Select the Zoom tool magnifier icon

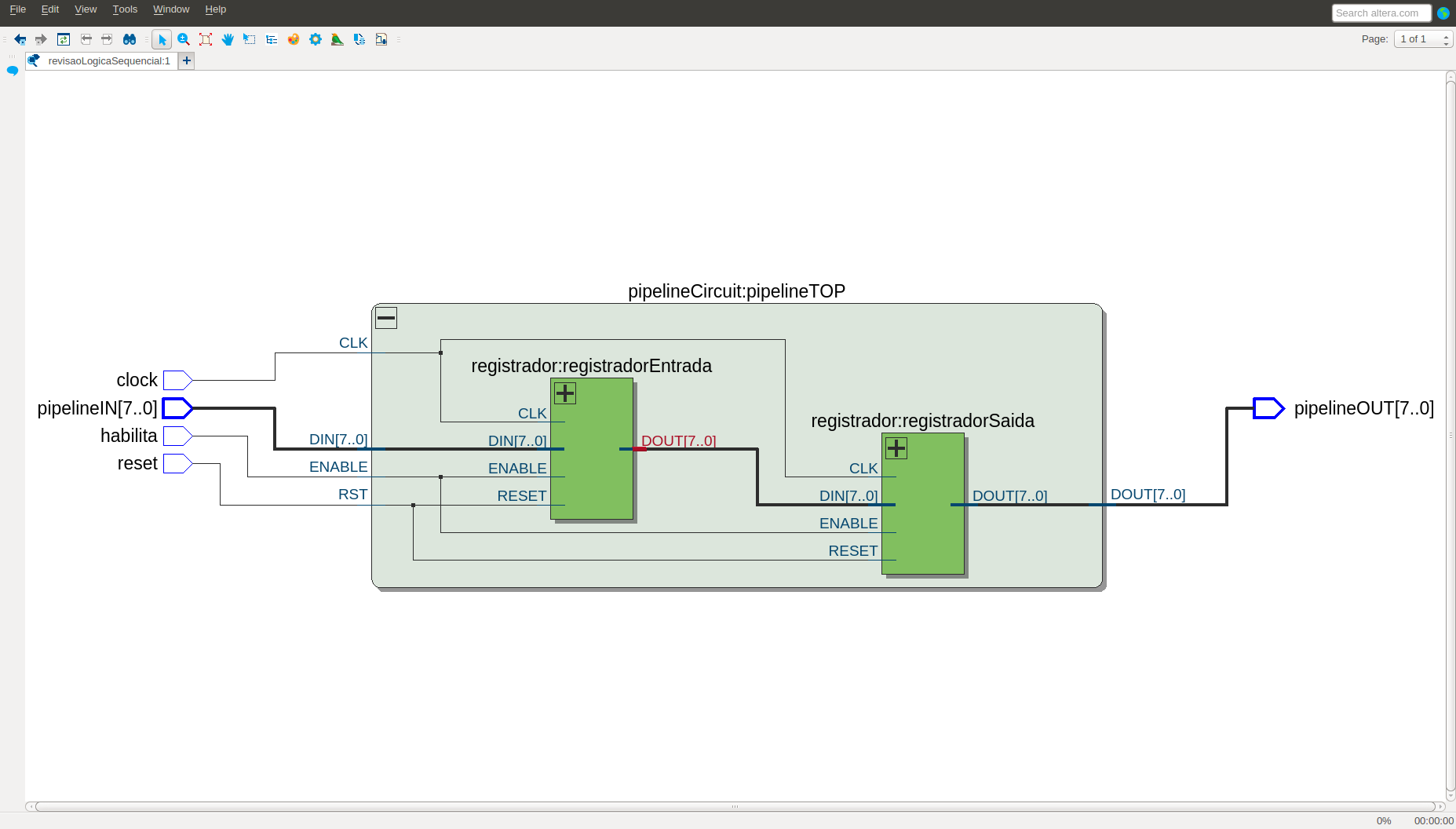[184, 39]
